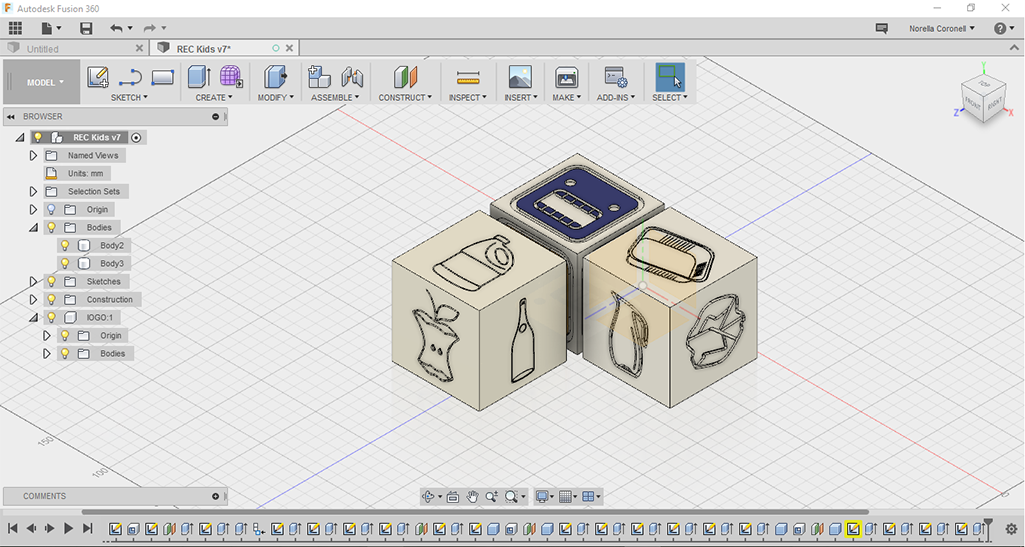Select the Create Sketch tool
This screenshot has width=1025, height=547.
coord(97,77)
